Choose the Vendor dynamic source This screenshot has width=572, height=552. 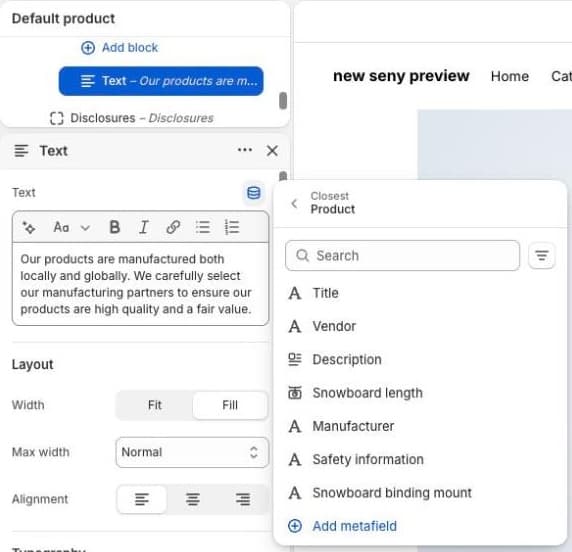pyautogui.click(x=420, y=327)
